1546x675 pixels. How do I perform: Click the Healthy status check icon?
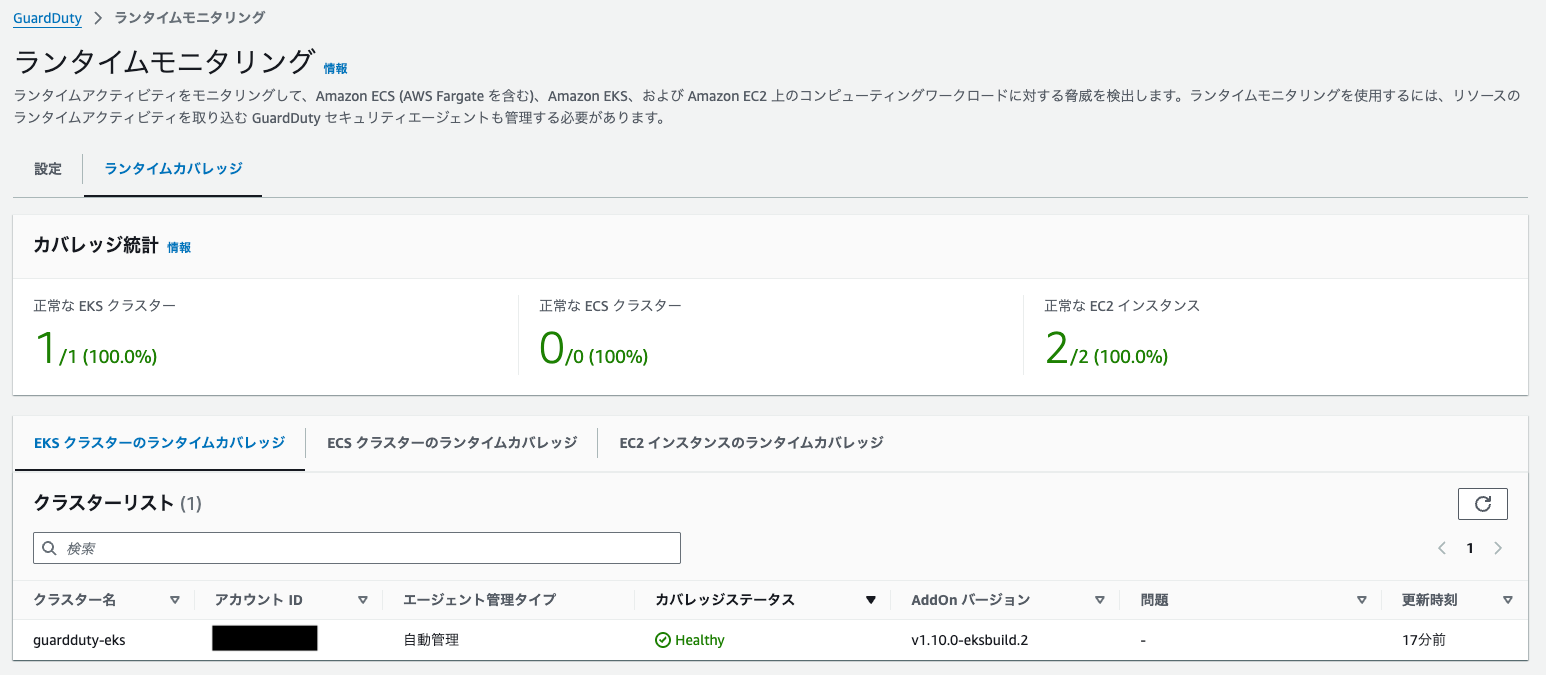663,640
